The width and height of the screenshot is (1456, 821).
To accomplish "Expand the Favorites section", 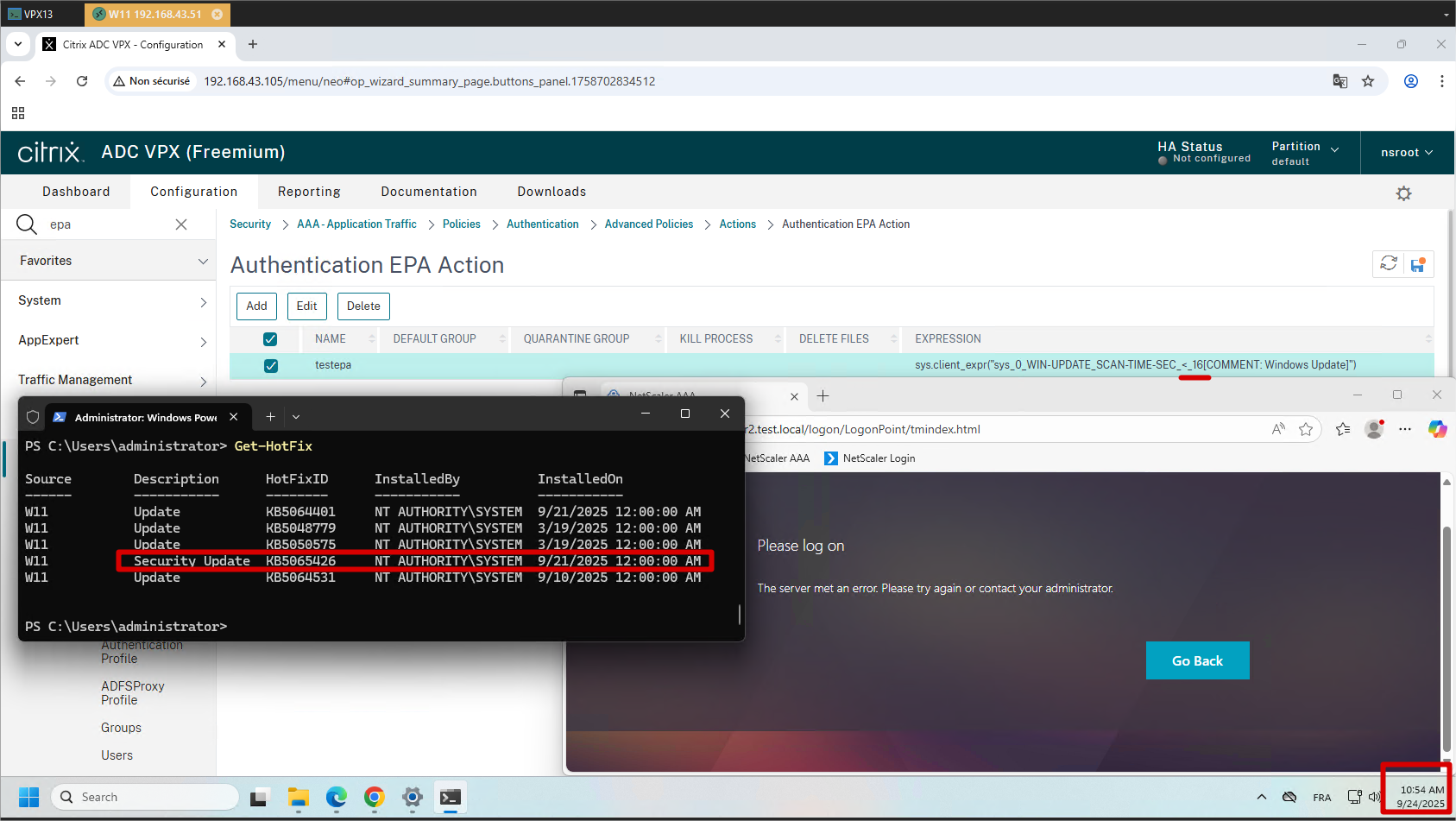I will pyautogui.click(x=108, y=261).
